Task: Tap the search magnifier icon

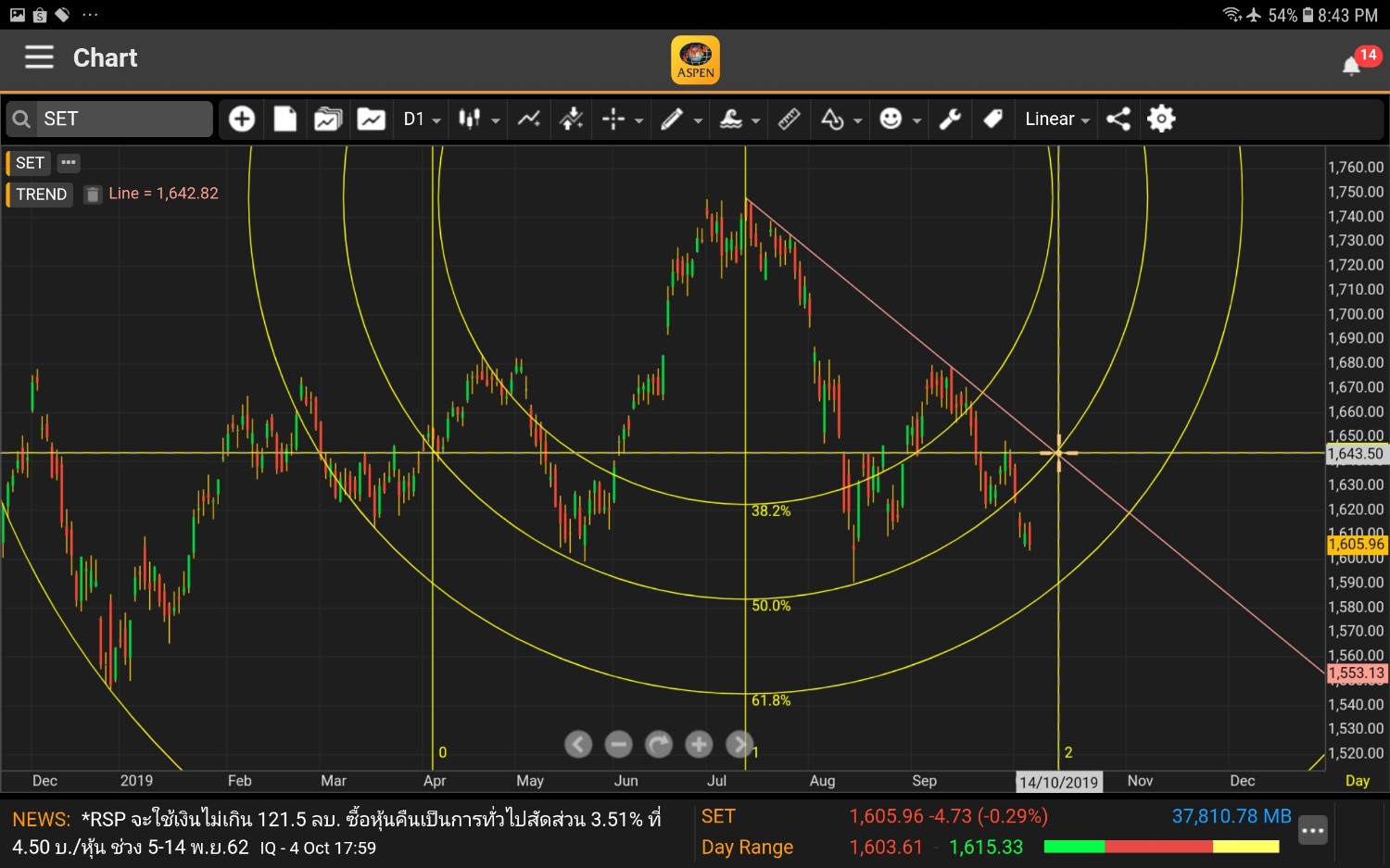Action: 21,120
